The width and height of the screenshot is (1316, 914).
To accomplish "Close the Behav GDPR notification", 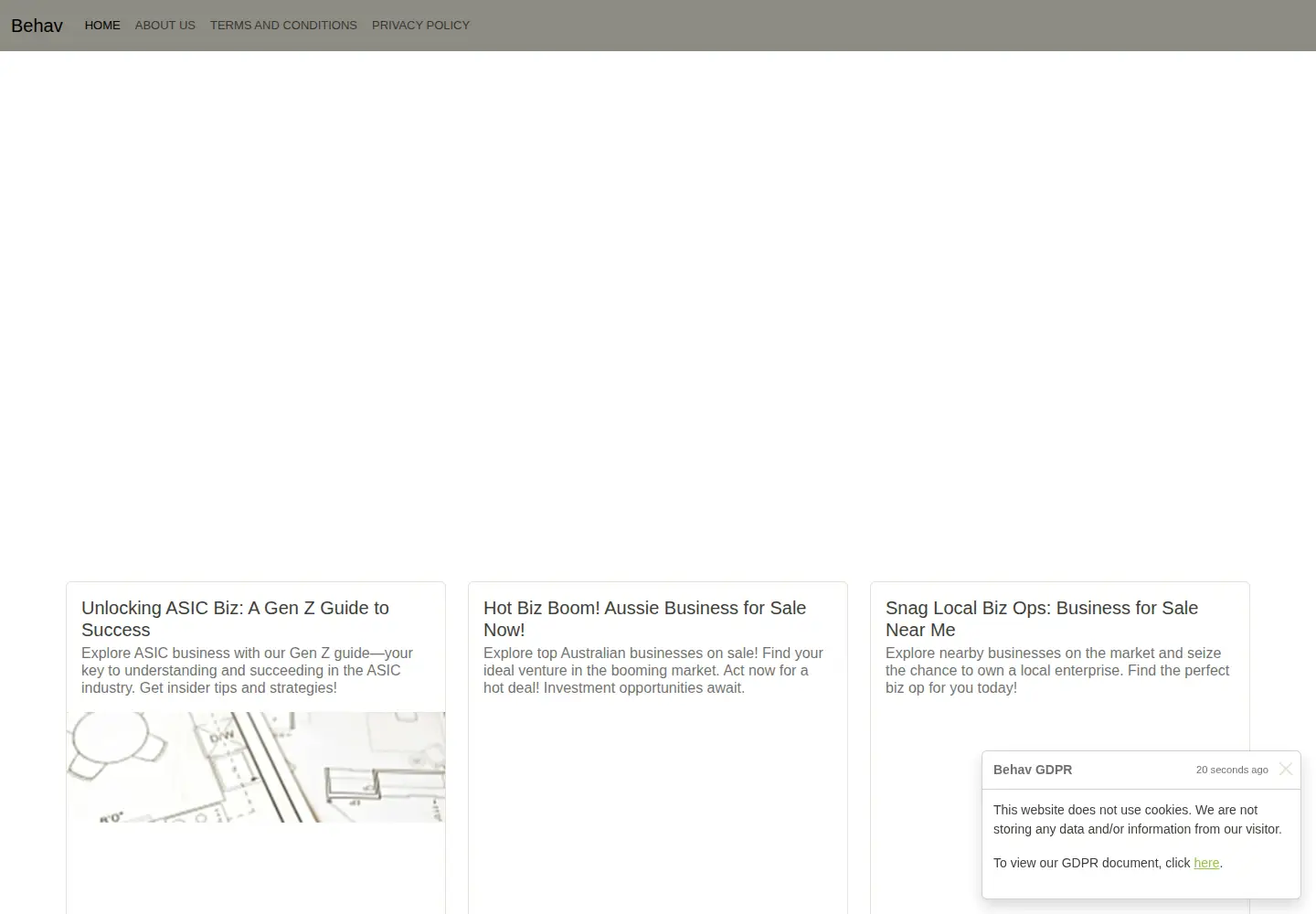I will pyautogui.click(x=1286, y=769).
